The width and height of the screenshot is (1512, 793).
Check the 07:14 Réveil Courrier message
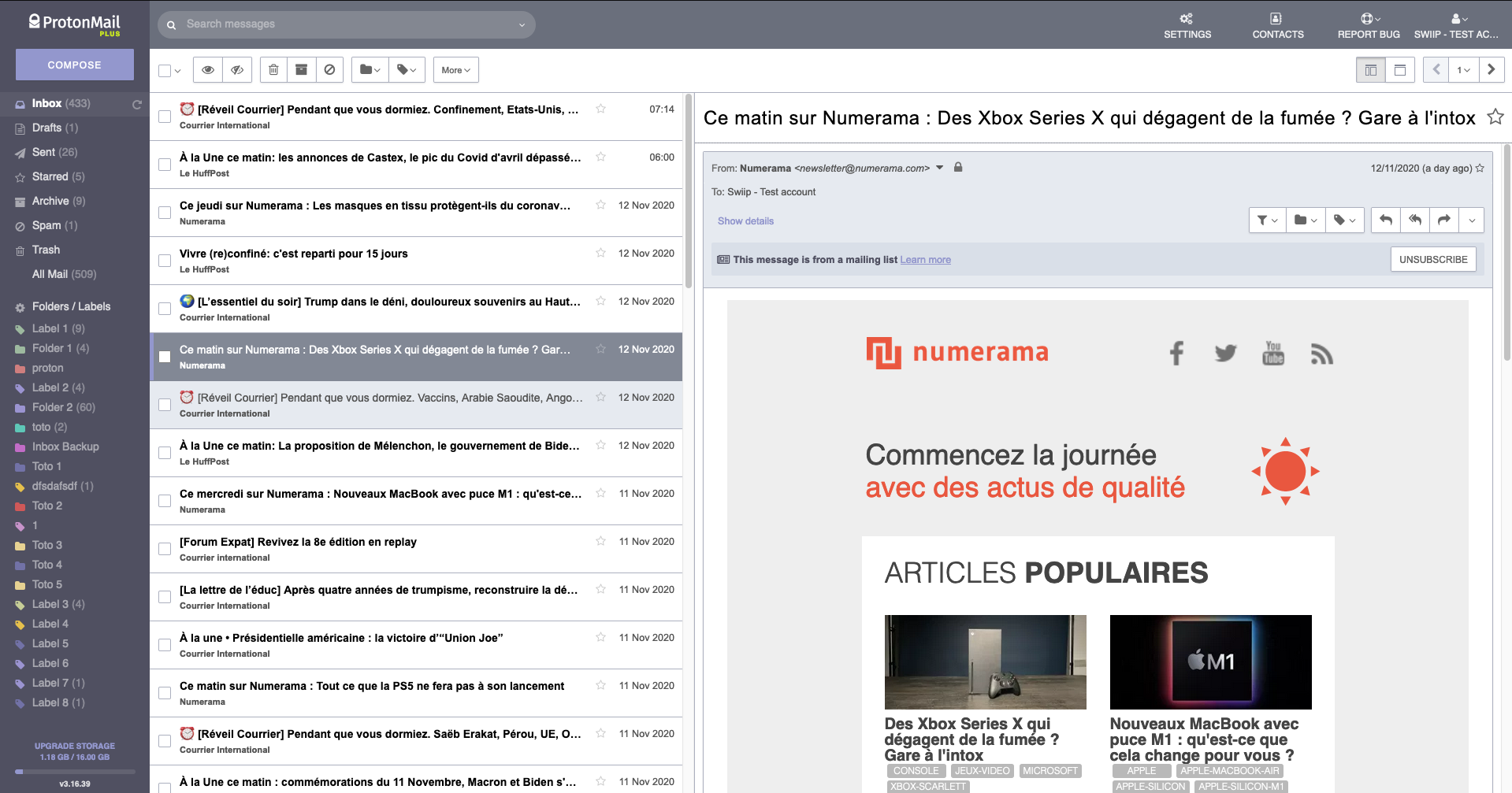(165, 117)
